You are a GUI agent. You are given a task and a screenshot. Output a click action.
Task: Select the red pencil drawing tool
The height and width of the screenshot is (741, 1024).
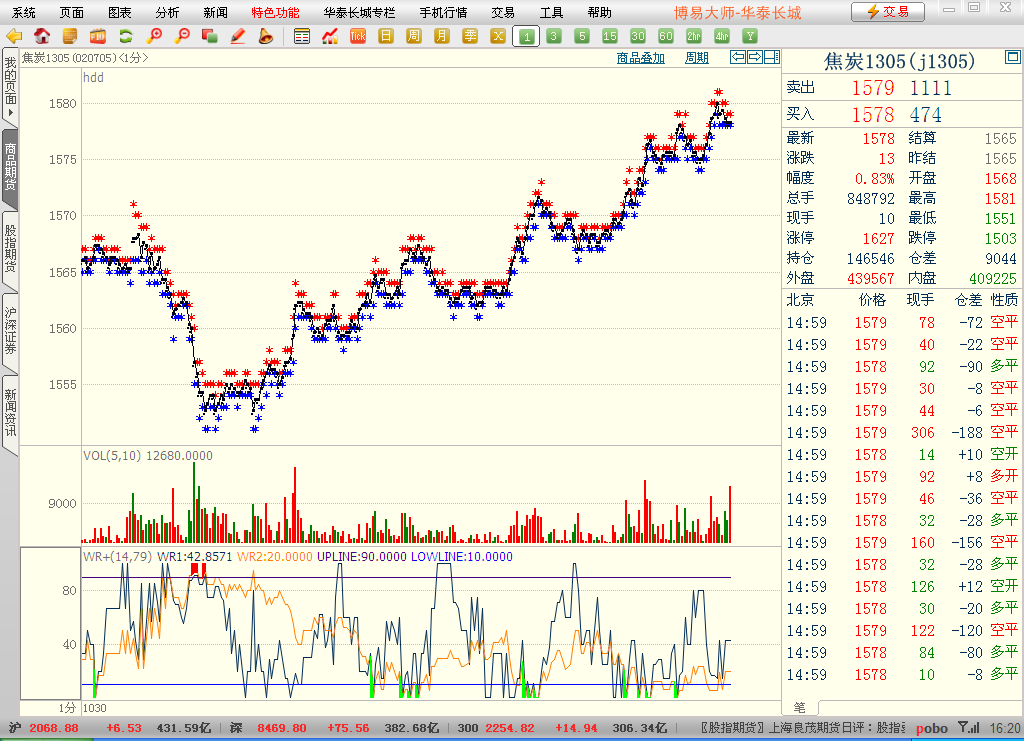[x=238, y=36]
